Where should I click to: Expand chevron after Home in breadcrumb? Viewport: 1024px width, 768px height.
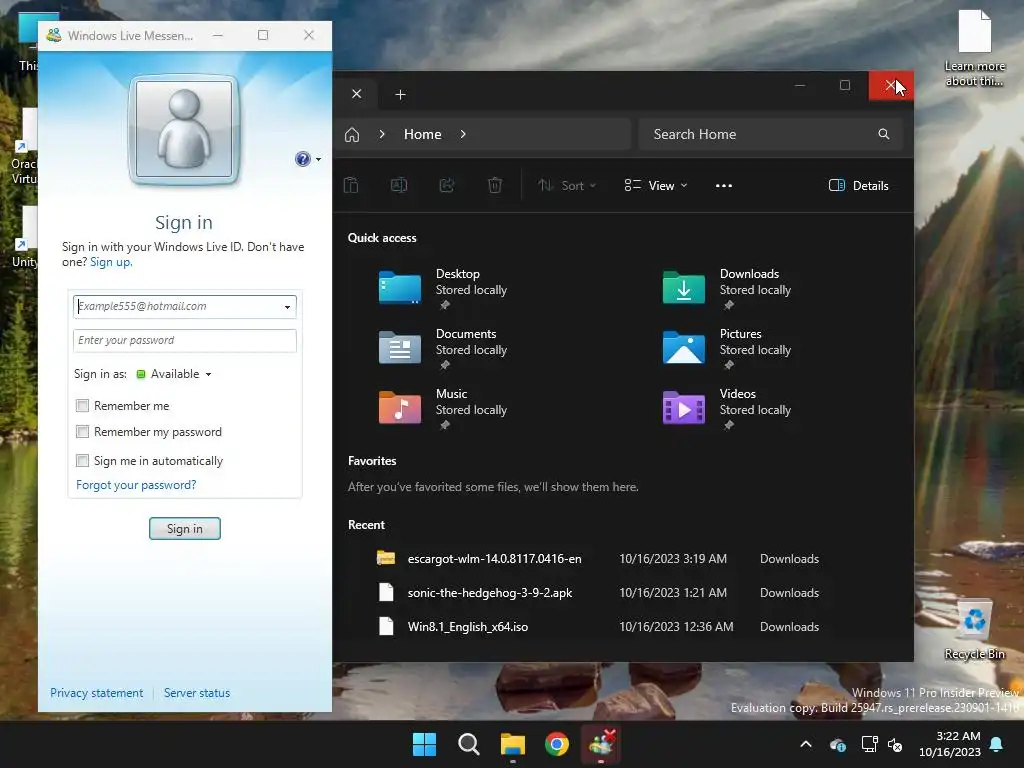click(463, 134)
